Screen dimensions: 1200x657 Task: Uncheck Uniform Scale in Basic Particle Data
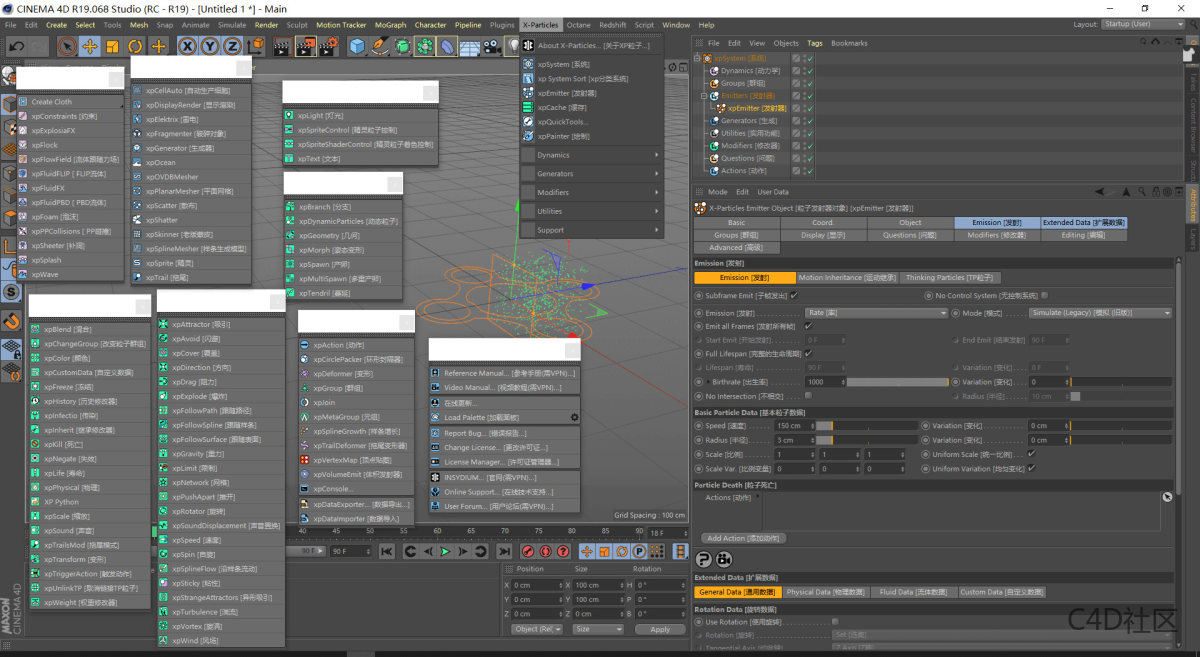(x=1030, y=455)
